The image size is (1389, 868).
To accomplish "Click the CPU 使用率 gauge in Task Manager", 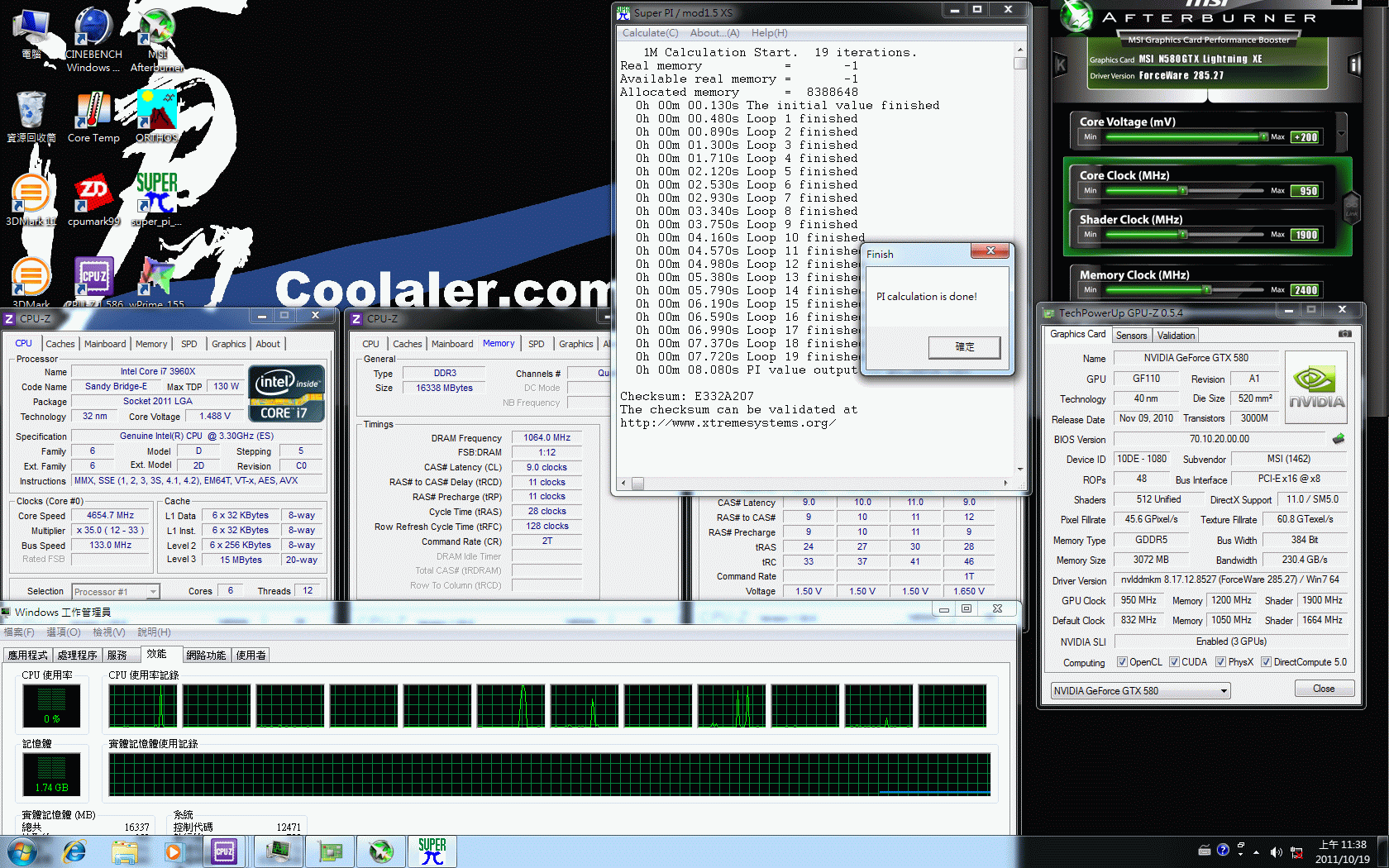I will point(51,707).
